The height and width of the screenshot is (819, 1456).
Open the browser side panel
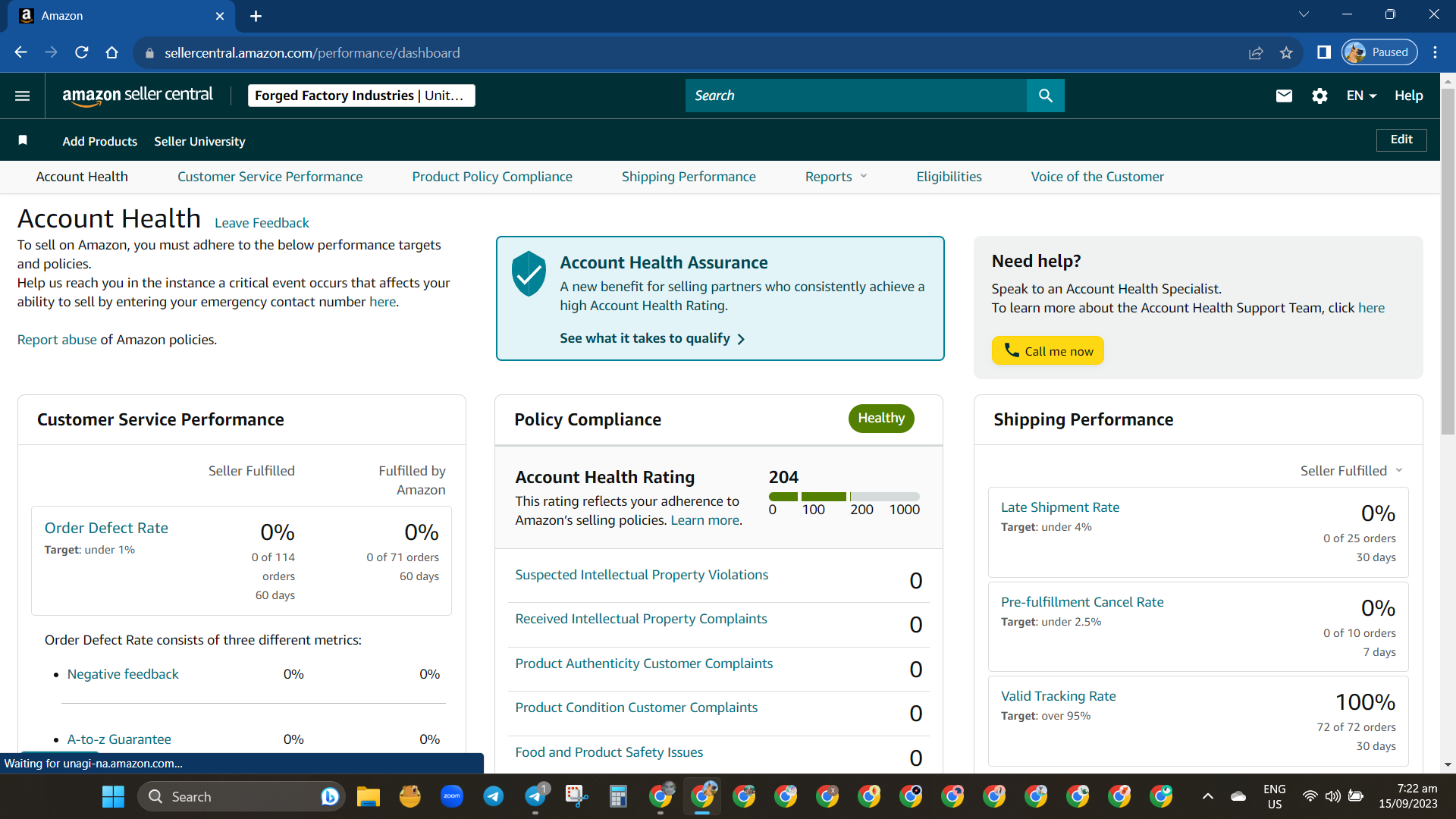tap(1324, 52)
